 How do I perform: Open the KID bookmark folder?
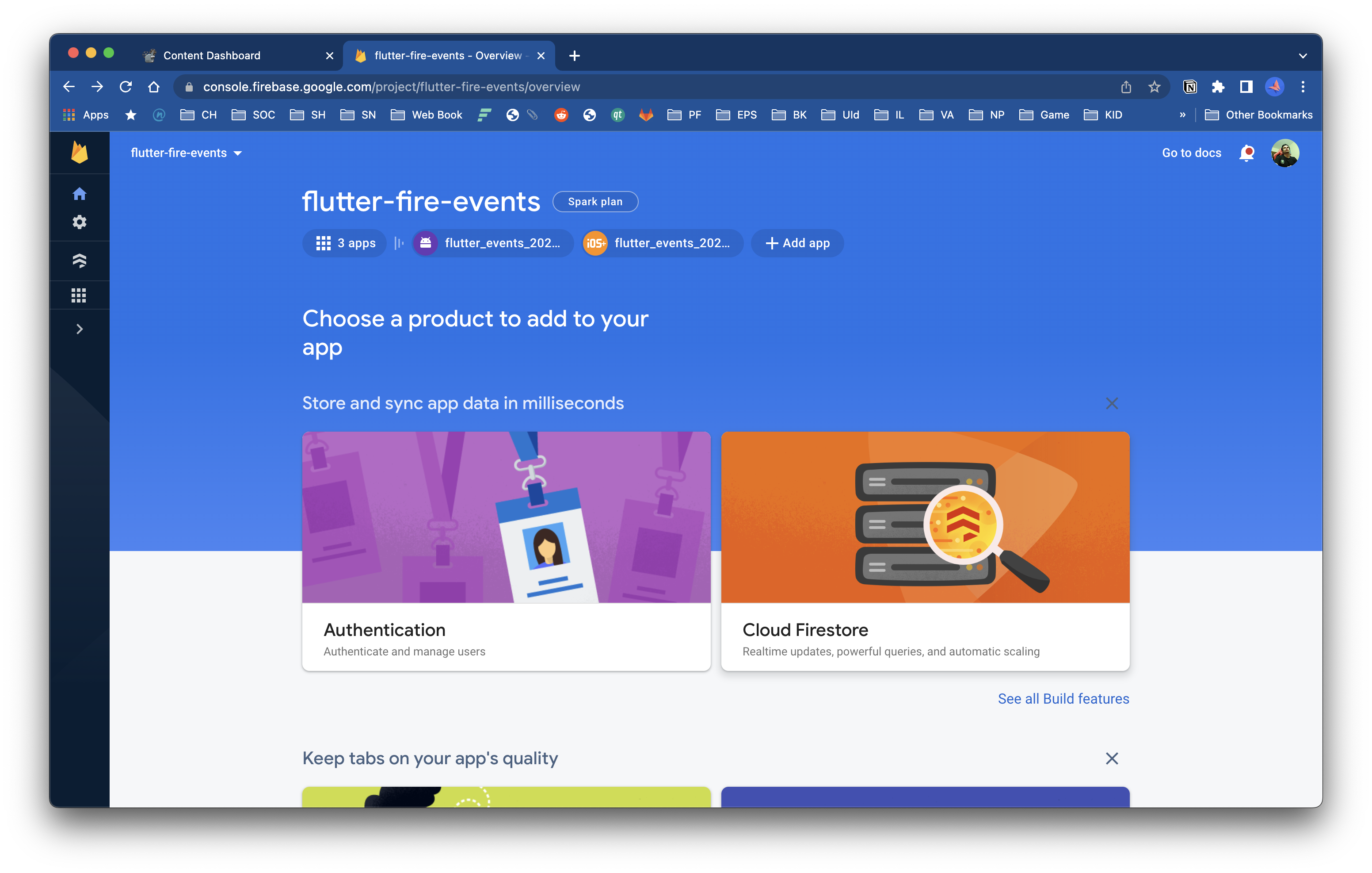coord(1102,115)
